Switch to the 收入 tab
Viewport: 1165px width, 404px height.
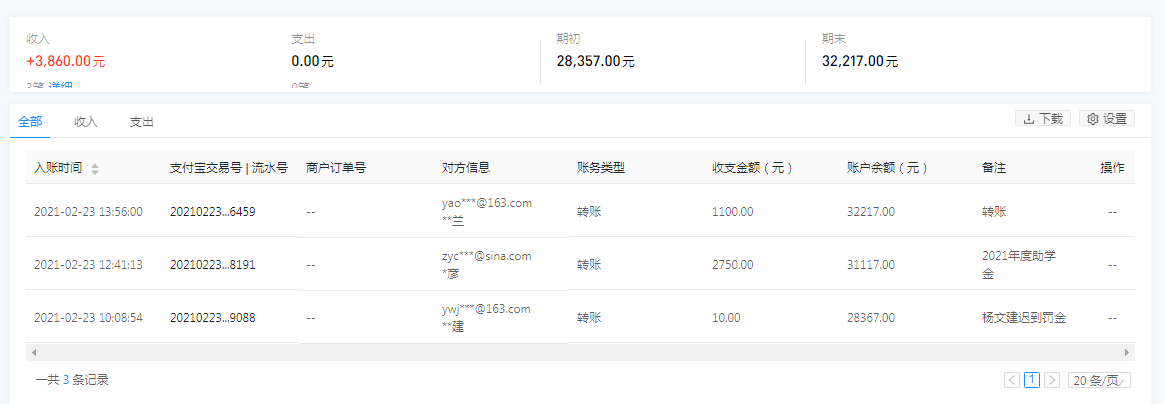click(x=86, y=122)
